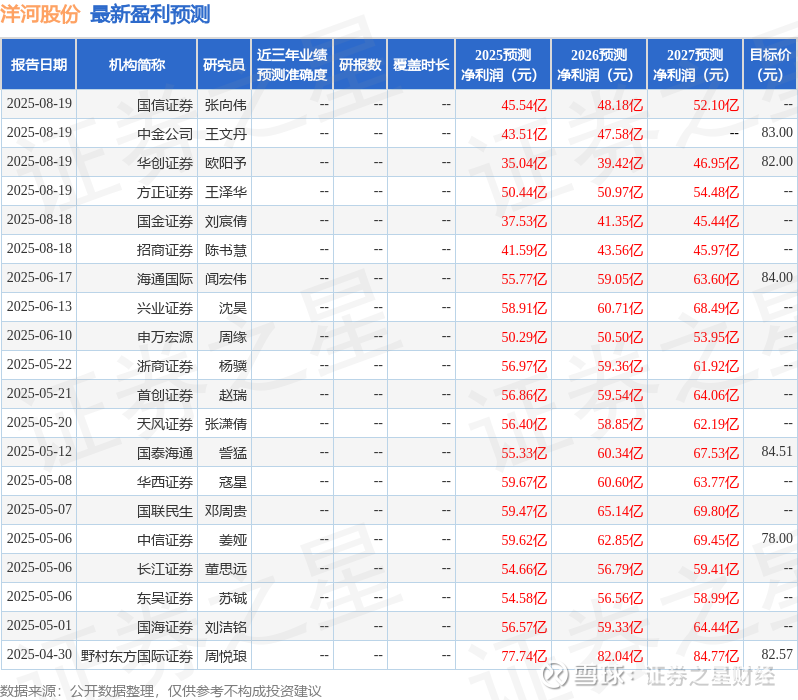
Task: Click the 2025预测净利润 column header
Action: 503,65
